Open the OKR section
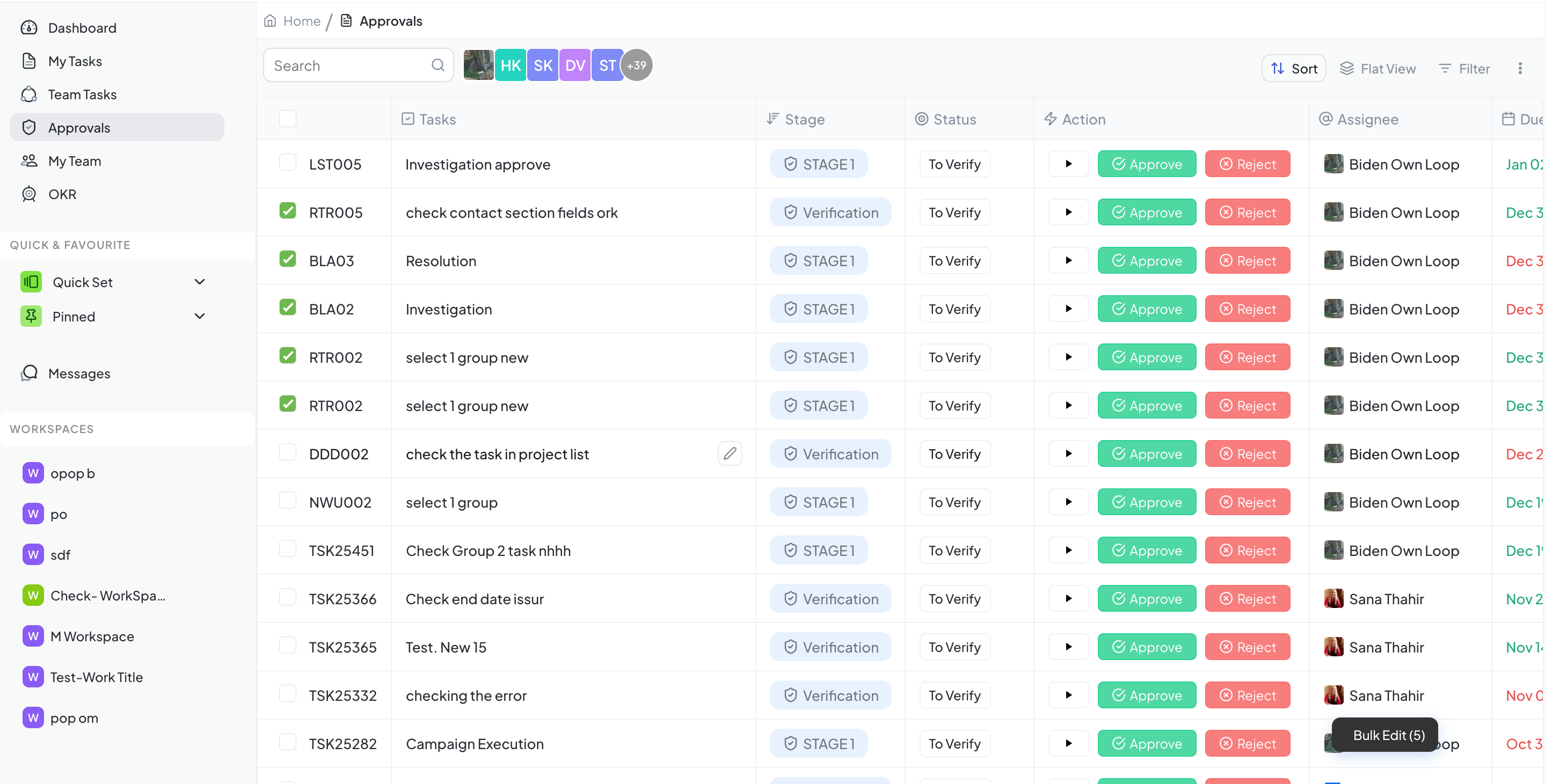This screenshot has height=784, width=1545. [62, 194]
